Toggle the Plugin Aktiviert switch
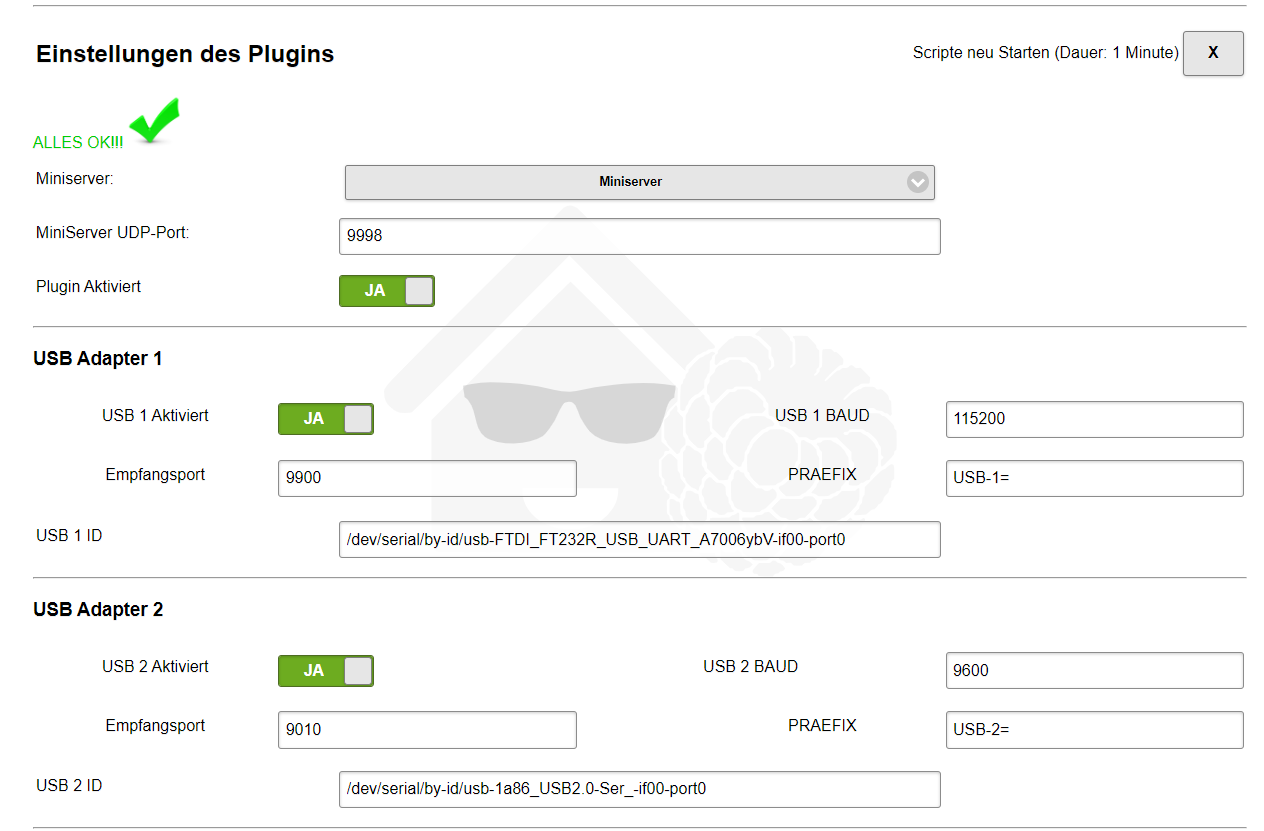 coord(387,291)
